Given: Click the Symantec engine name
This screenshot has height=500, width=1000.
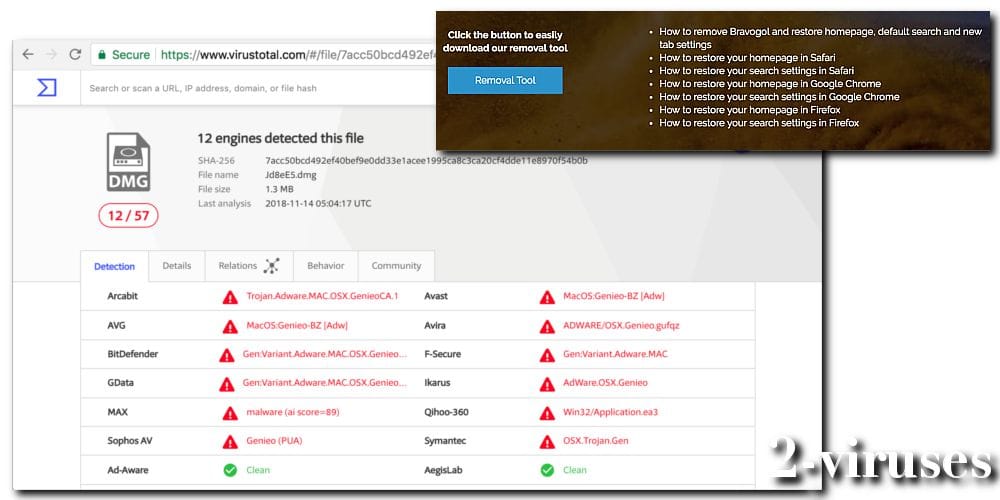Looking at the screenshot, I should pyautogui.click(x=445, y=441).
